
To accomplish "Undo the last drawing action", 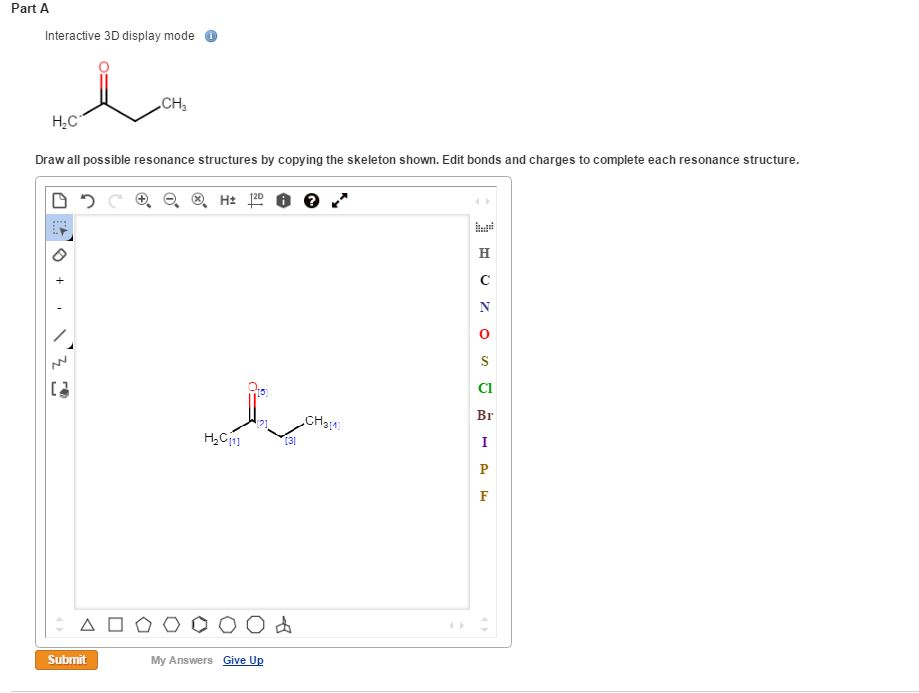I will 89,200.
